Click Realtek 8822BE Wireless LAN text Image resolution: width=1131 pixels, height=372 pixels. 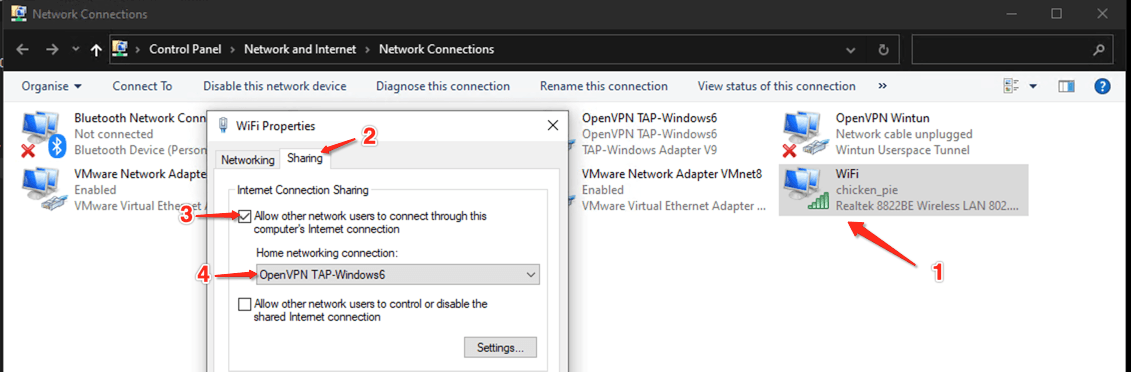point(927,206)
